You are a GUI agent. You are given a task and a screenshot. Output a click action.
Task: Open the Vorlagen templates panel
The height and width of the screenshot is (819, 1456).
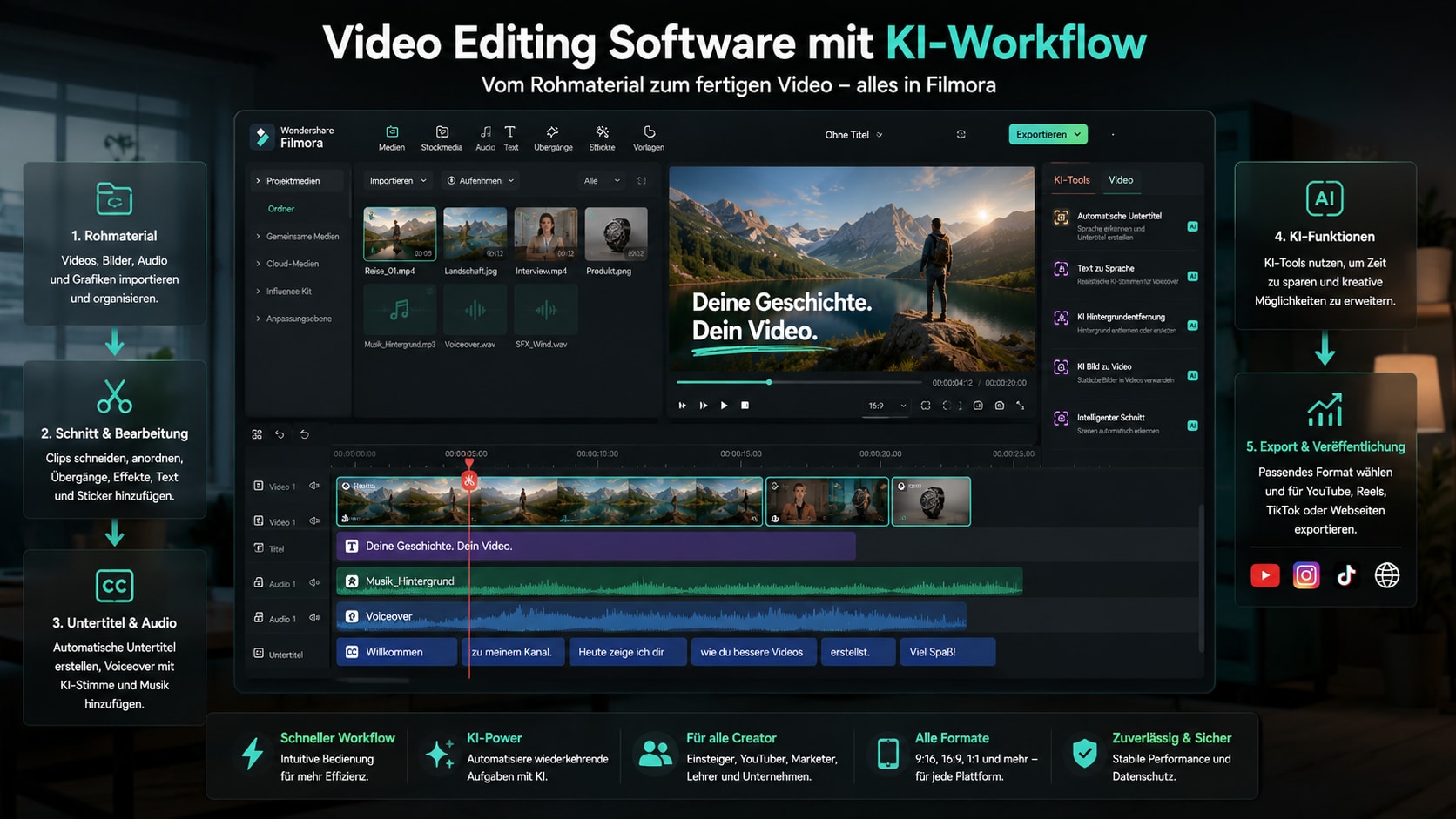(x=649, y=138)
